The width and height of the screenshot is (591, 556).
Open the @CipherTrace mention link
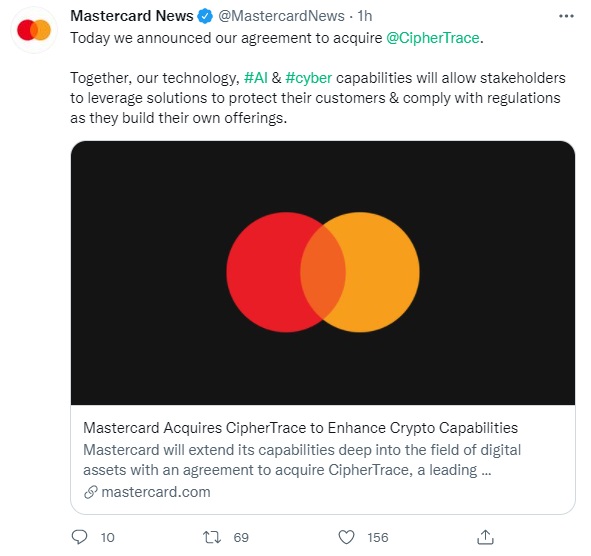pos(433,38)
